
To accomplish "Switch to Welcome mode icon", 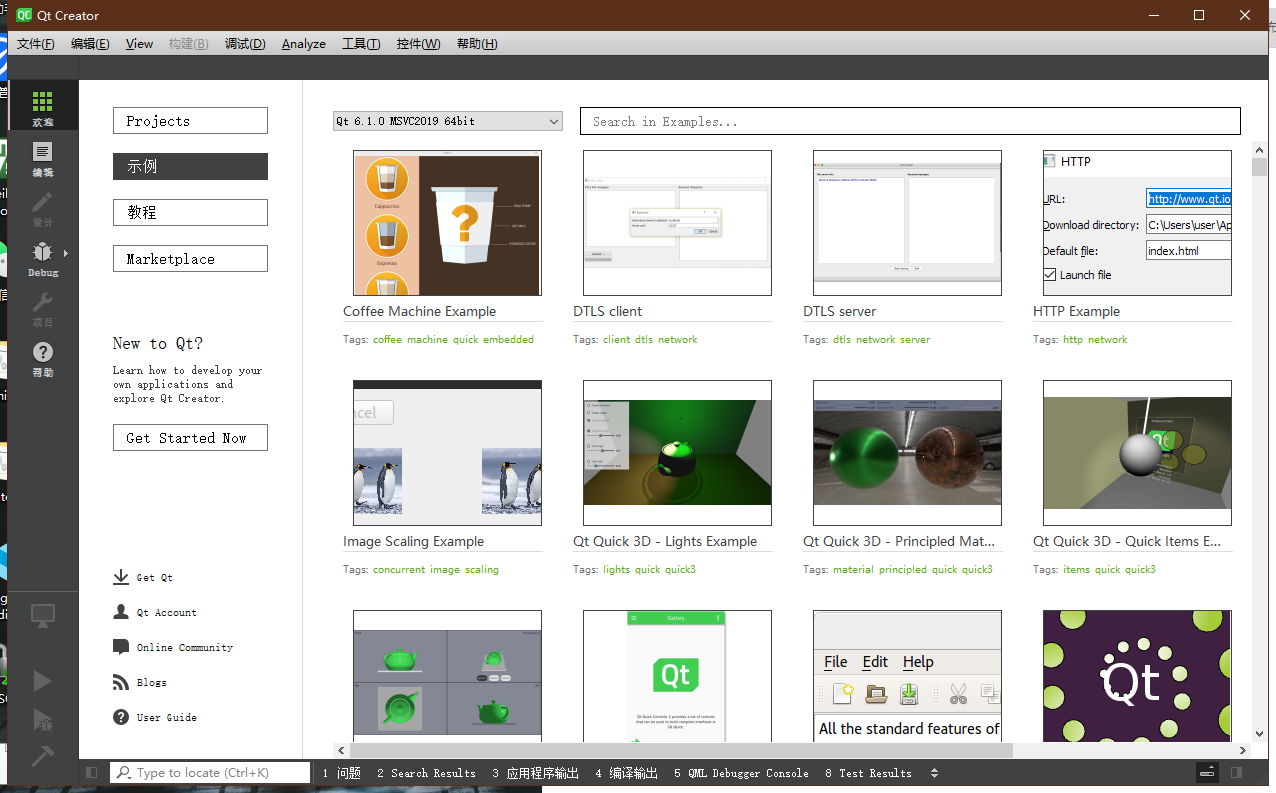I will coord(42,102).
